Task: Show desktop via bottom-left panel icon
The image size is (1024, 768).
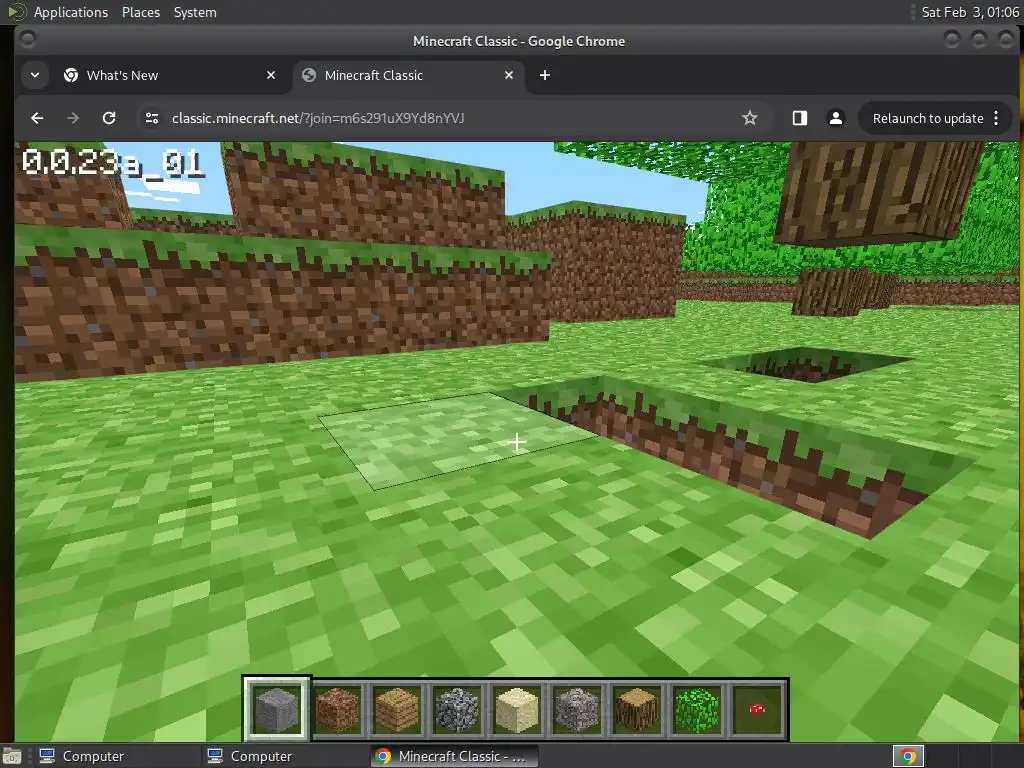Action: (x=12, y=756)
